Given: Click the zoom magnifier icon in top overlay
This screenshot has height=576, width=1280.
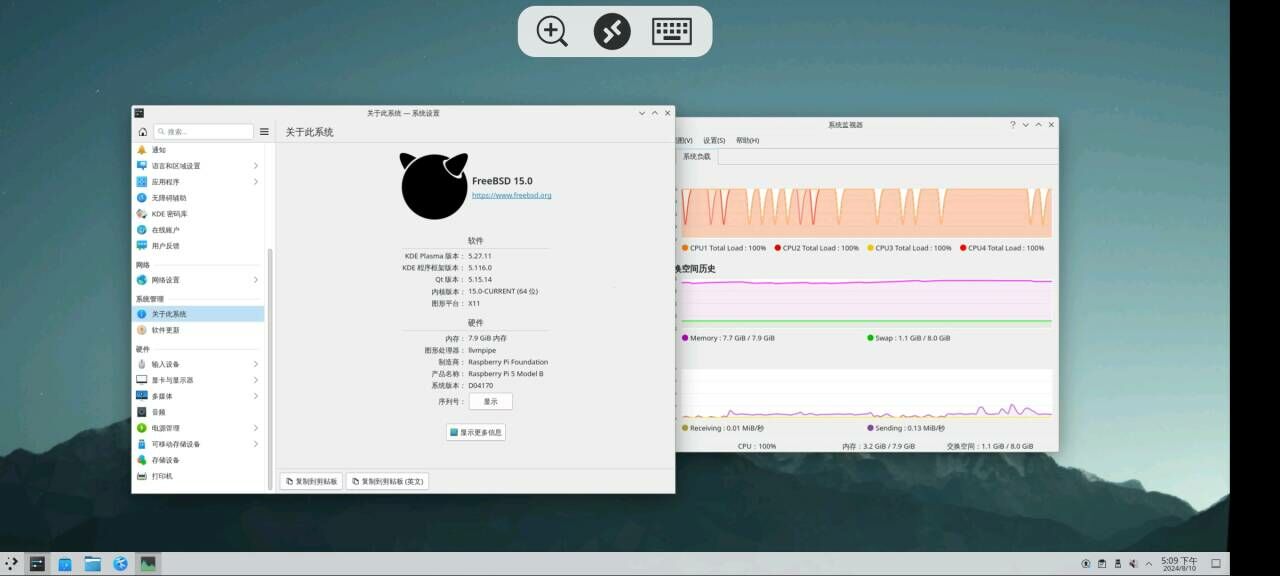Looking at the screenshot, I should [x=552, y=31].
